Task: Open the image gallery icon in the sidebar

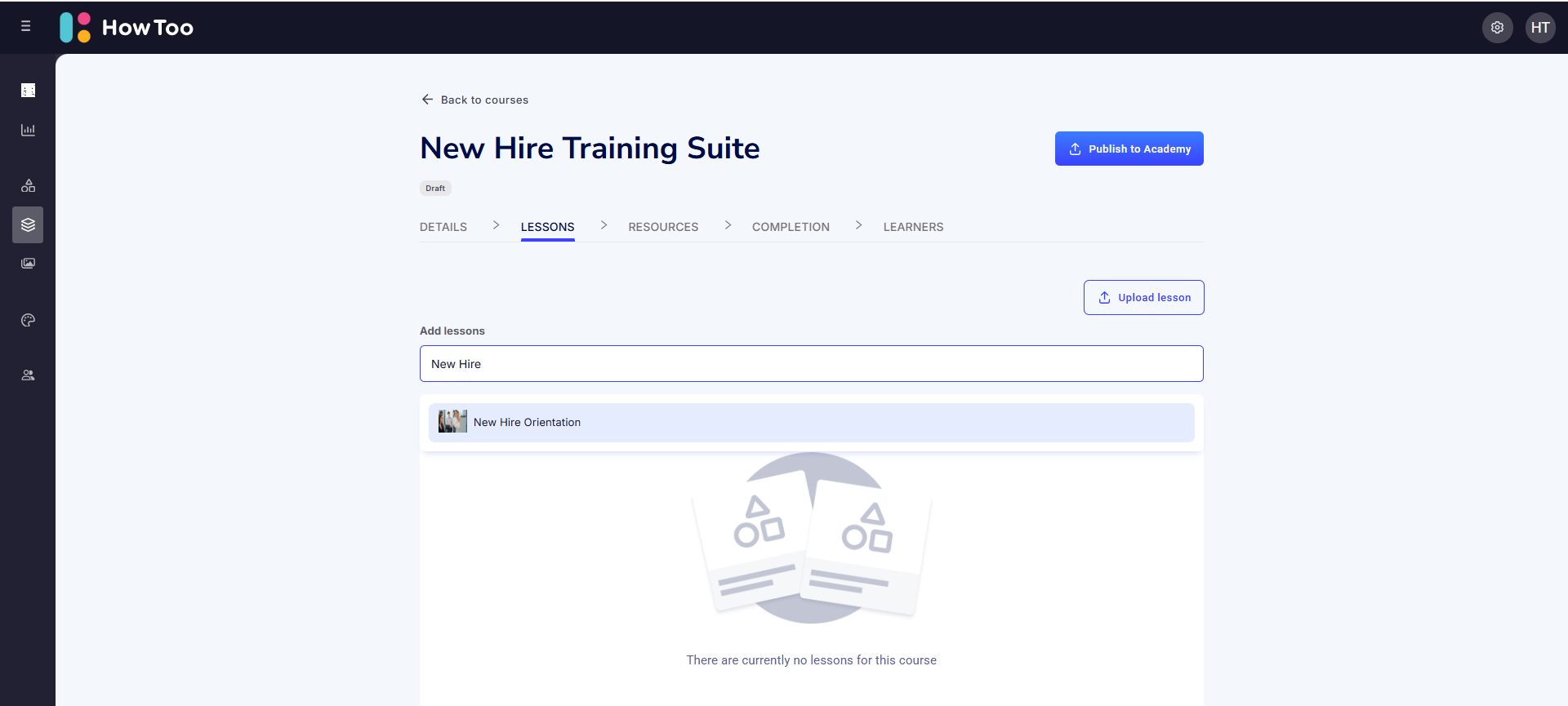Action: [x=28, y=264]
